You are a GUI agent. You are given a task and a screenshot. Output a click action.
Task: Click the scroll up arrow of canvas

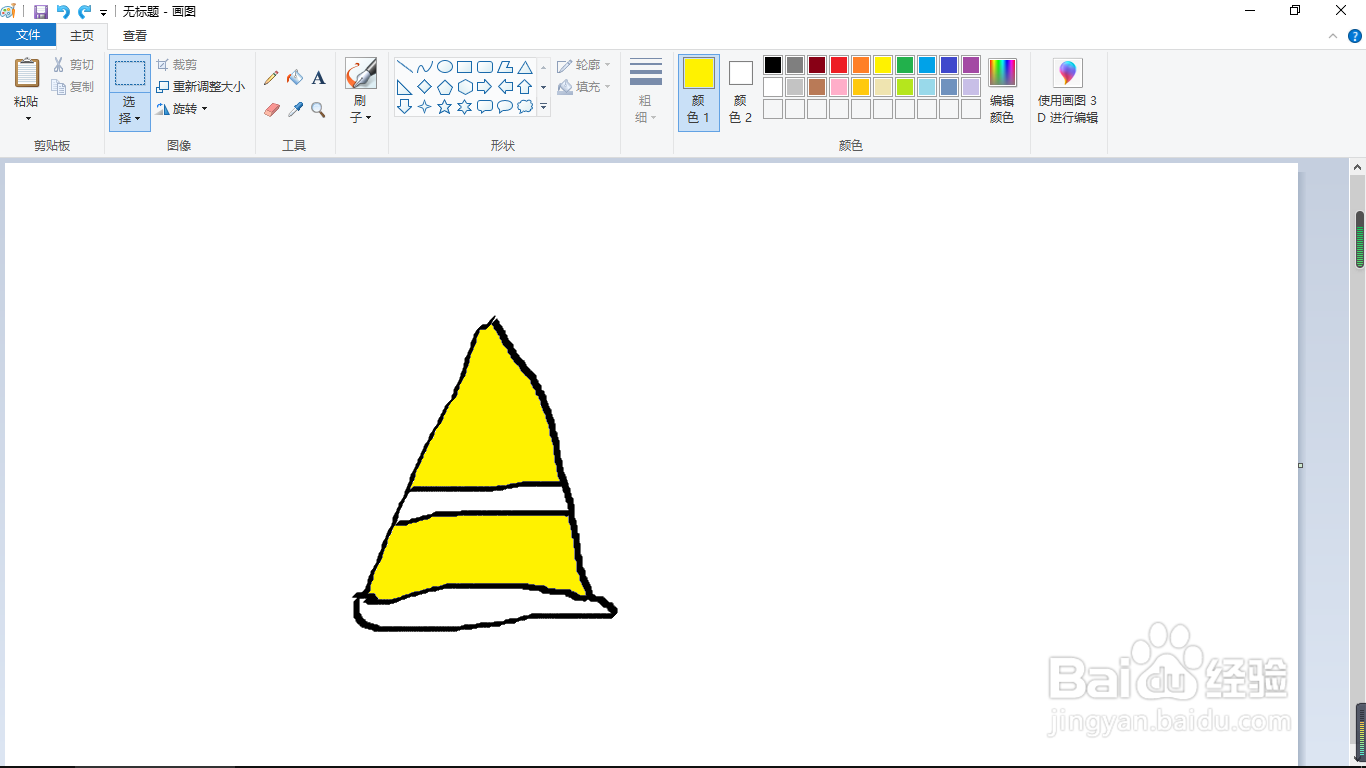coord(1358,168)
